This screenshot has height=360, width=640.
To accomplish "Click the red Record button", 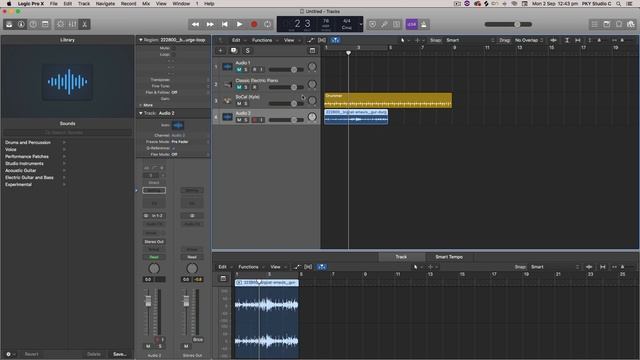I will 254,24.
